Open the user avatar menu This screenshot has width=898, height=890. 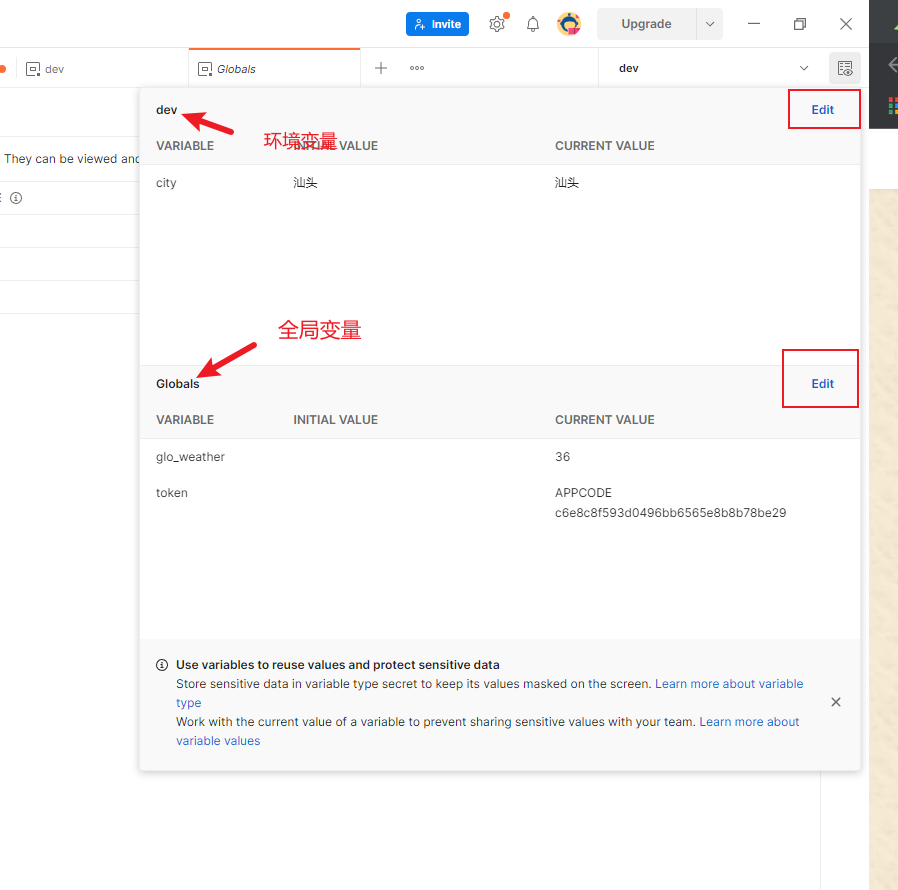(569, 24)
